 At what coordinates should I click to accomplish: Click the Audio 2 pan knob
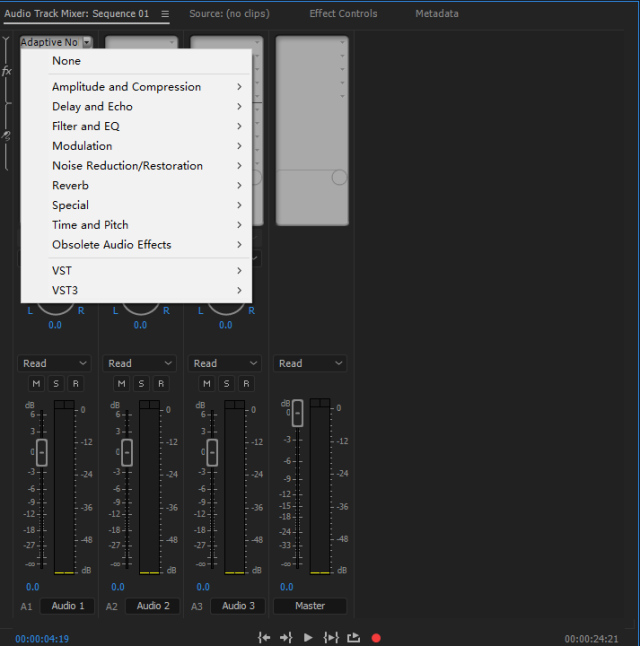(141, 309)
